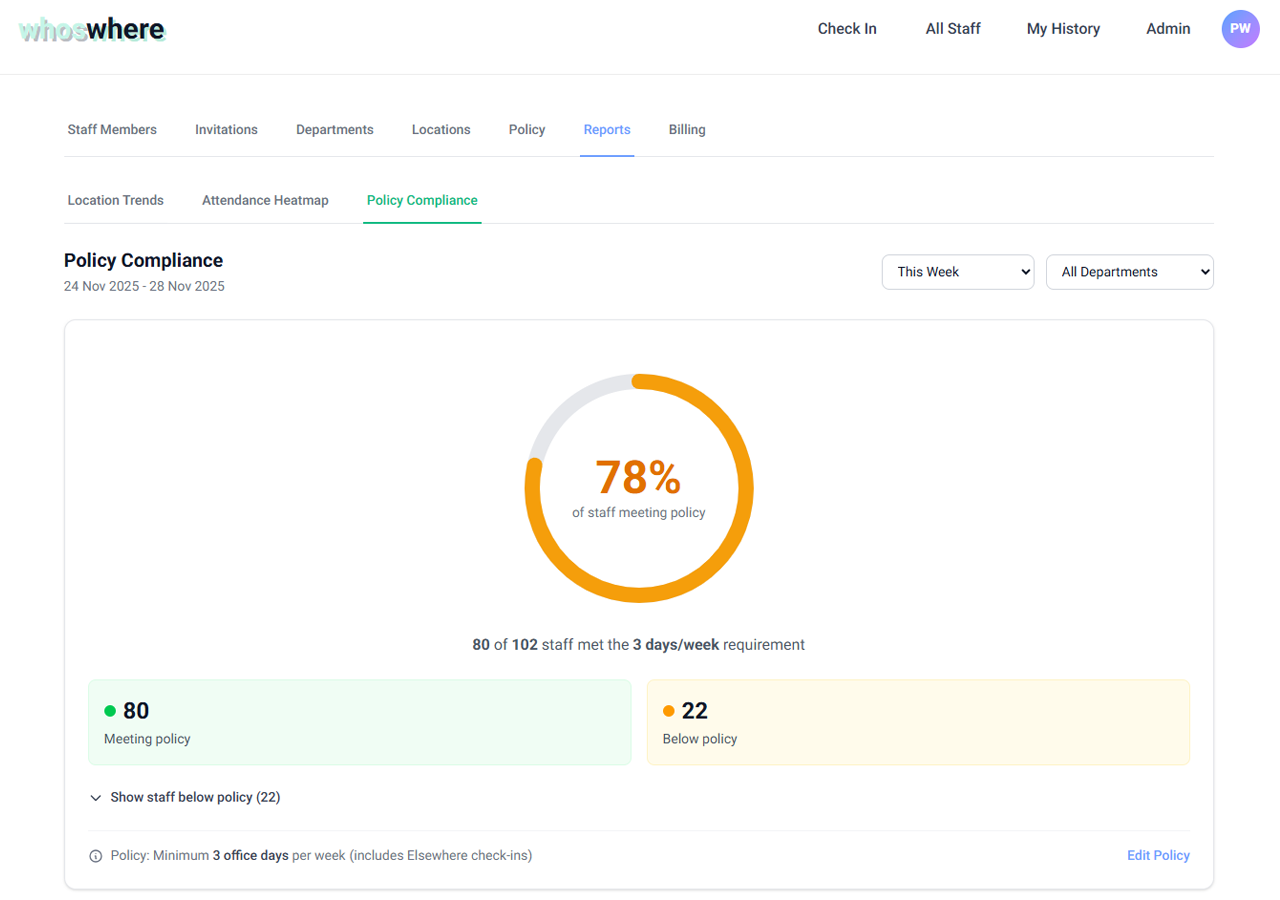Open the PW user avatar menu
The image size is (1280, 900).
click(1240, 29)
